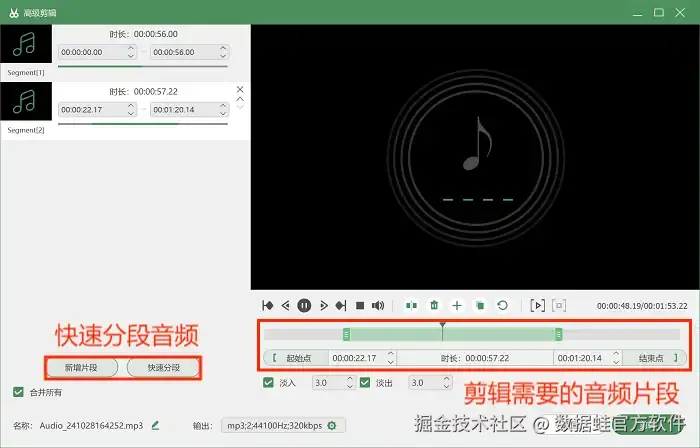Toggle the speaker volume icon
The width and height of the screenshot is (700, 448).
(378, 306)
